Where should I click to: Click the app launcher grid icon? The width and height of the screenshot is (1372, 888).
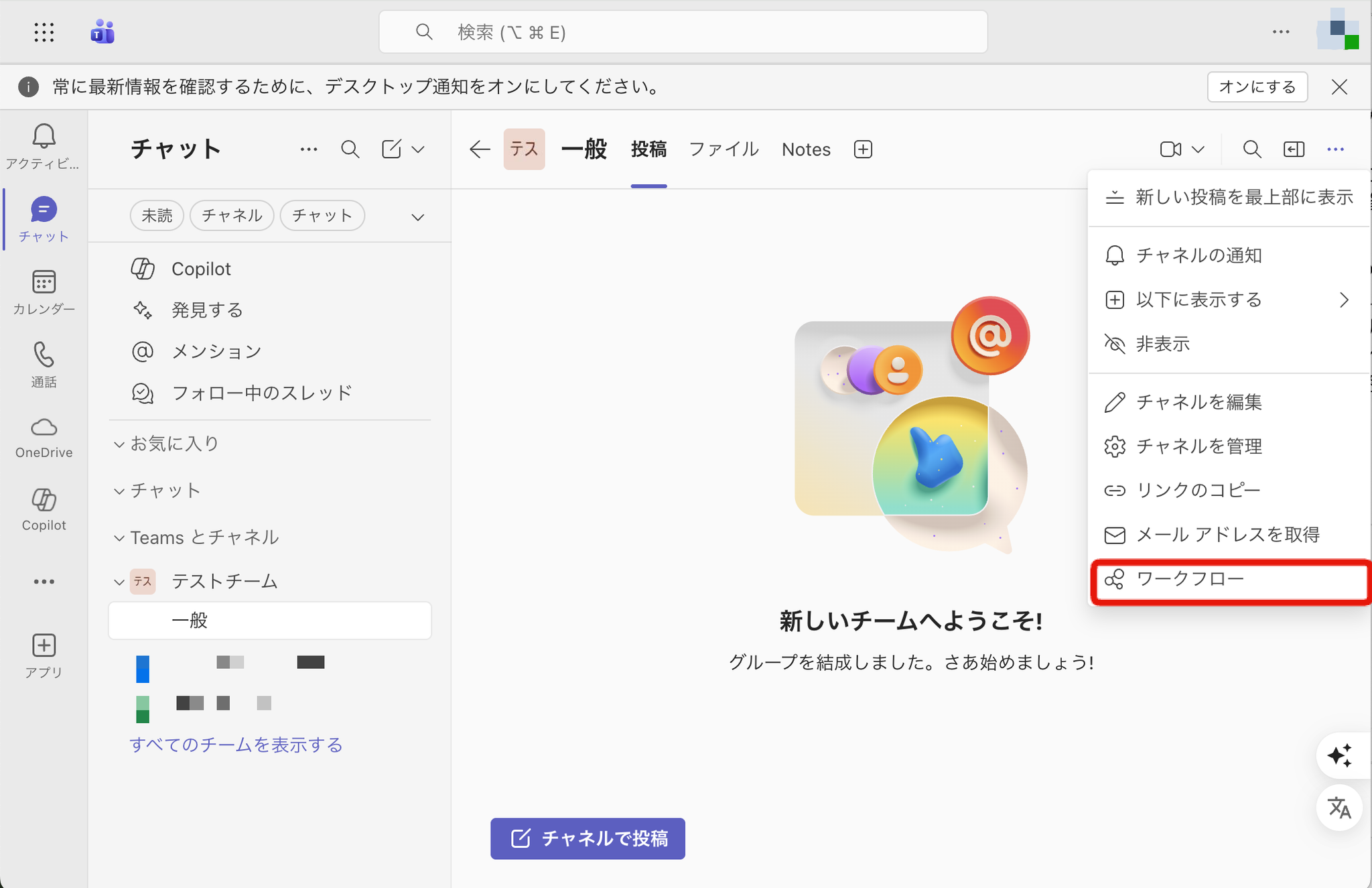(x=44, y=32)
